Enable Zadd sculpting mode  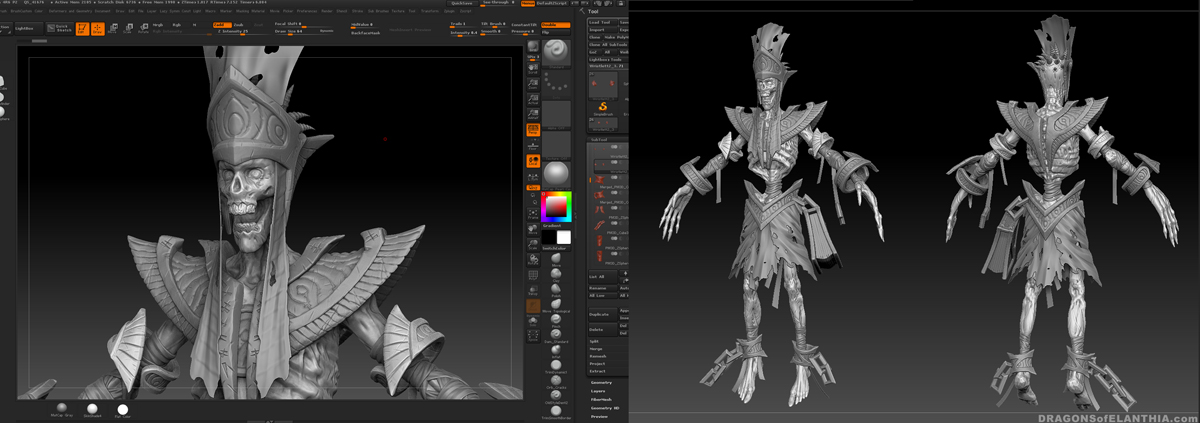[221, 24]
